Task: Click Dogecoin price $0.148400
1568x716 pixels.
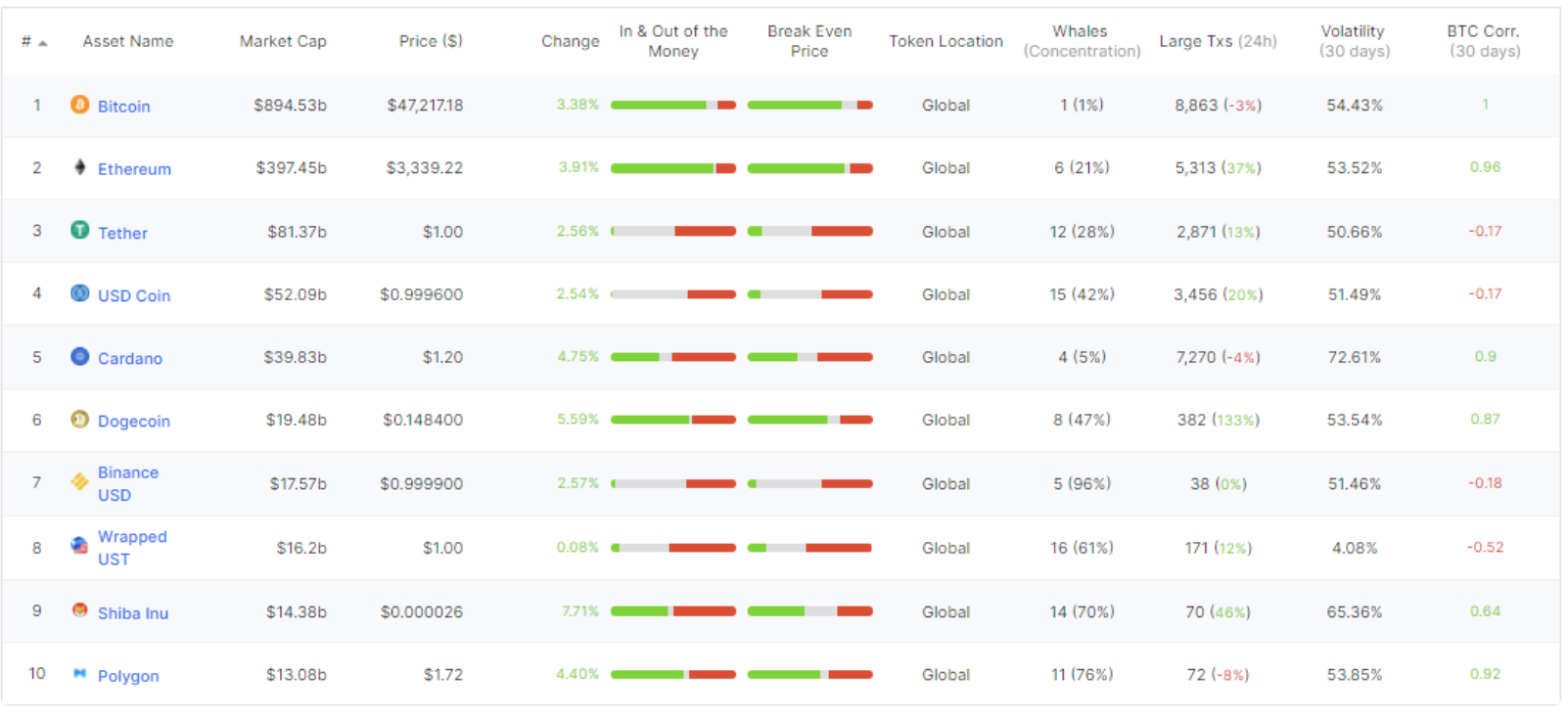Action: tap(423, 420)
